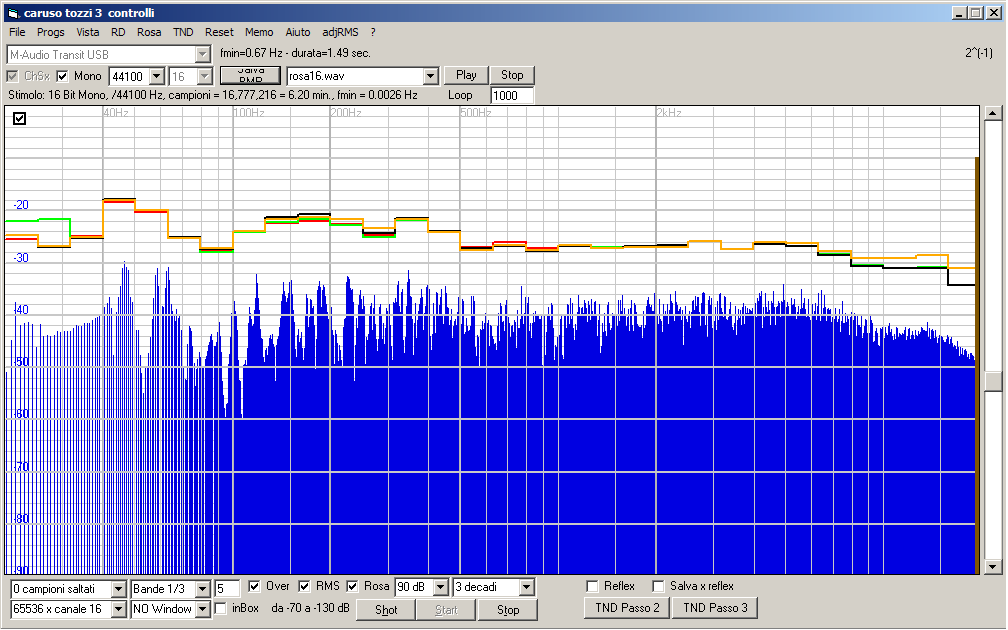Screen dimensions: 1008x630
Task: Expand the 16 bit depth dropdown
Action: tap(204, 76)
